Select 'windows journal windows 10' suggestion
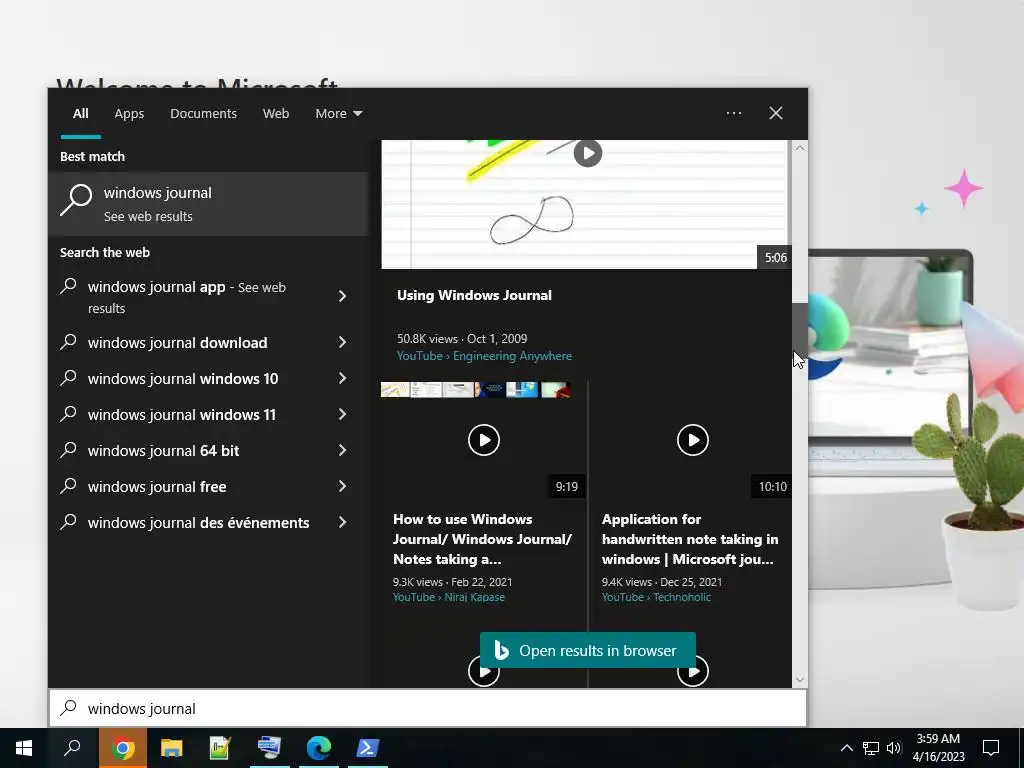The width and height of the screenshot is (1024, 768). (x=183, y=379)
